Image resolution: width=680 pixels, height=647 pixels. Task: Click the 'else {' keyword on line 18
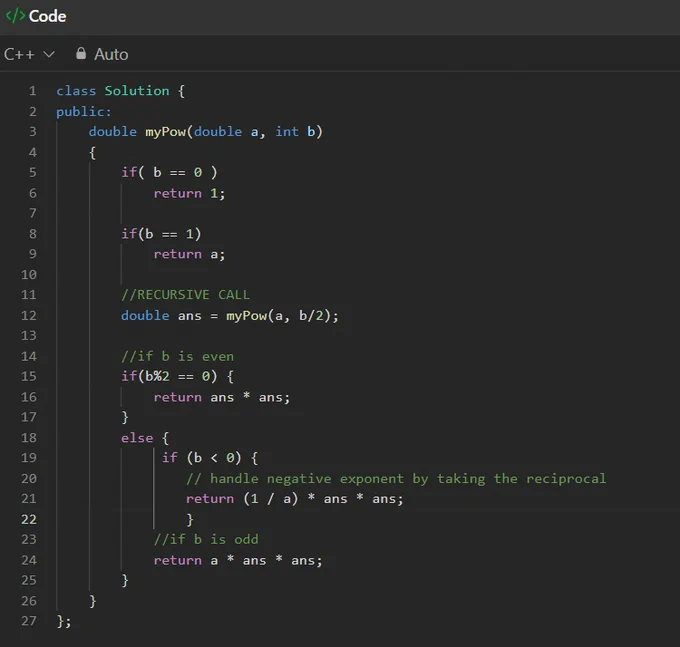[x=145, y=438]
